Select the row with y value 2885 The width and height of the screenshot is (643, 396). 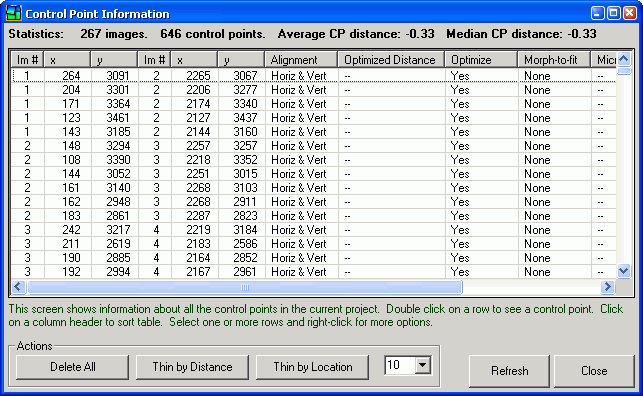(x=314, y=257)
